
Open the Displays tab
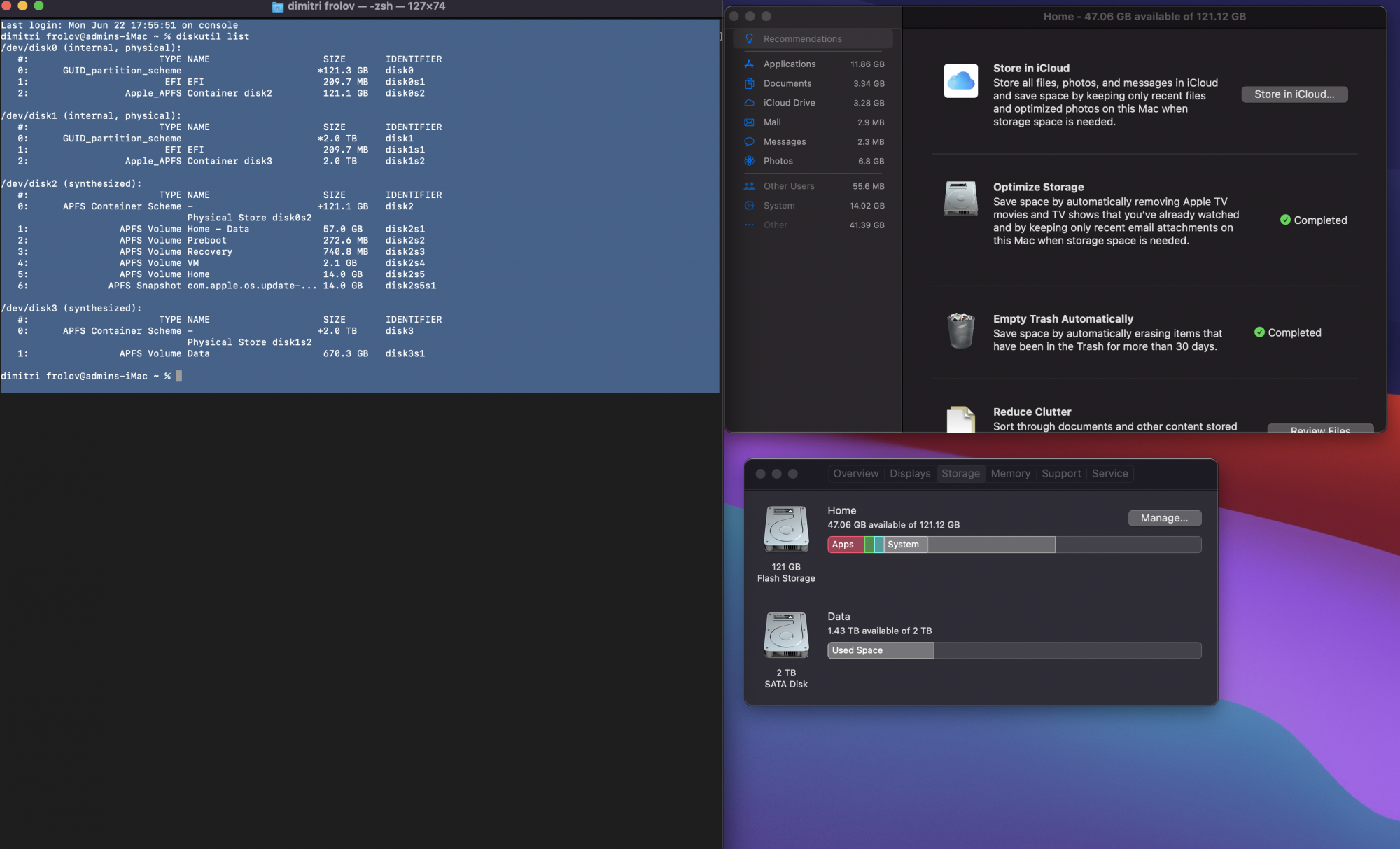[x=910, y=474]
